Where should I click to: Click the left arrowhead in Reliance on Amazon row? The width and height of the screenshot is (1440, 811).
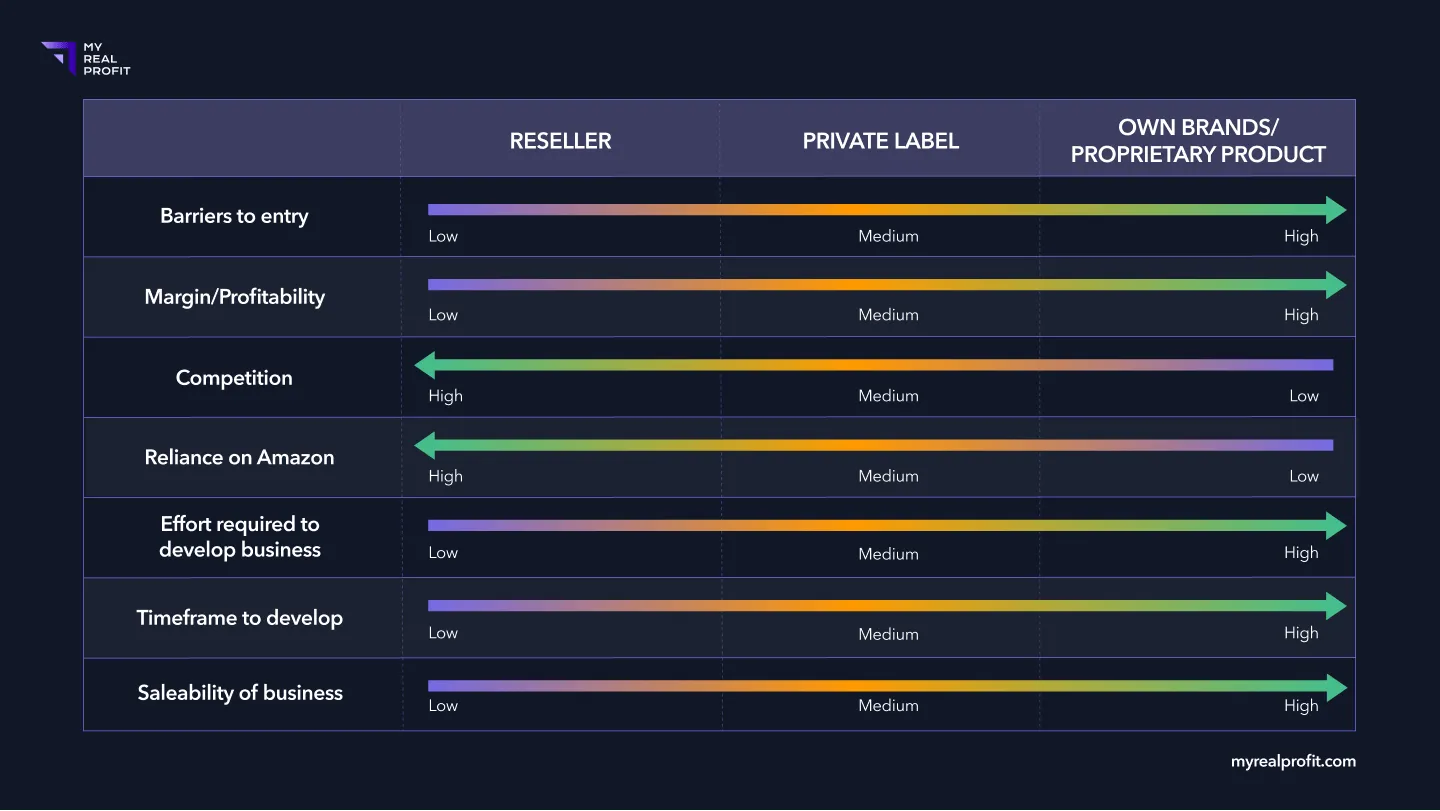(x=425, y=445)
